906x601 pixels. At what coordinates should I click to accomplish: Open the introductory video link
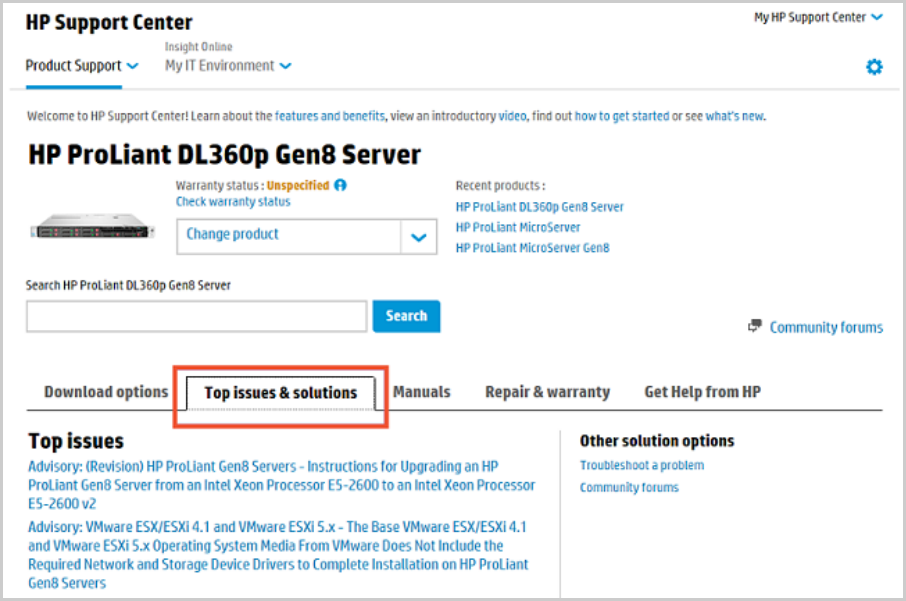(x=513, y=116)
